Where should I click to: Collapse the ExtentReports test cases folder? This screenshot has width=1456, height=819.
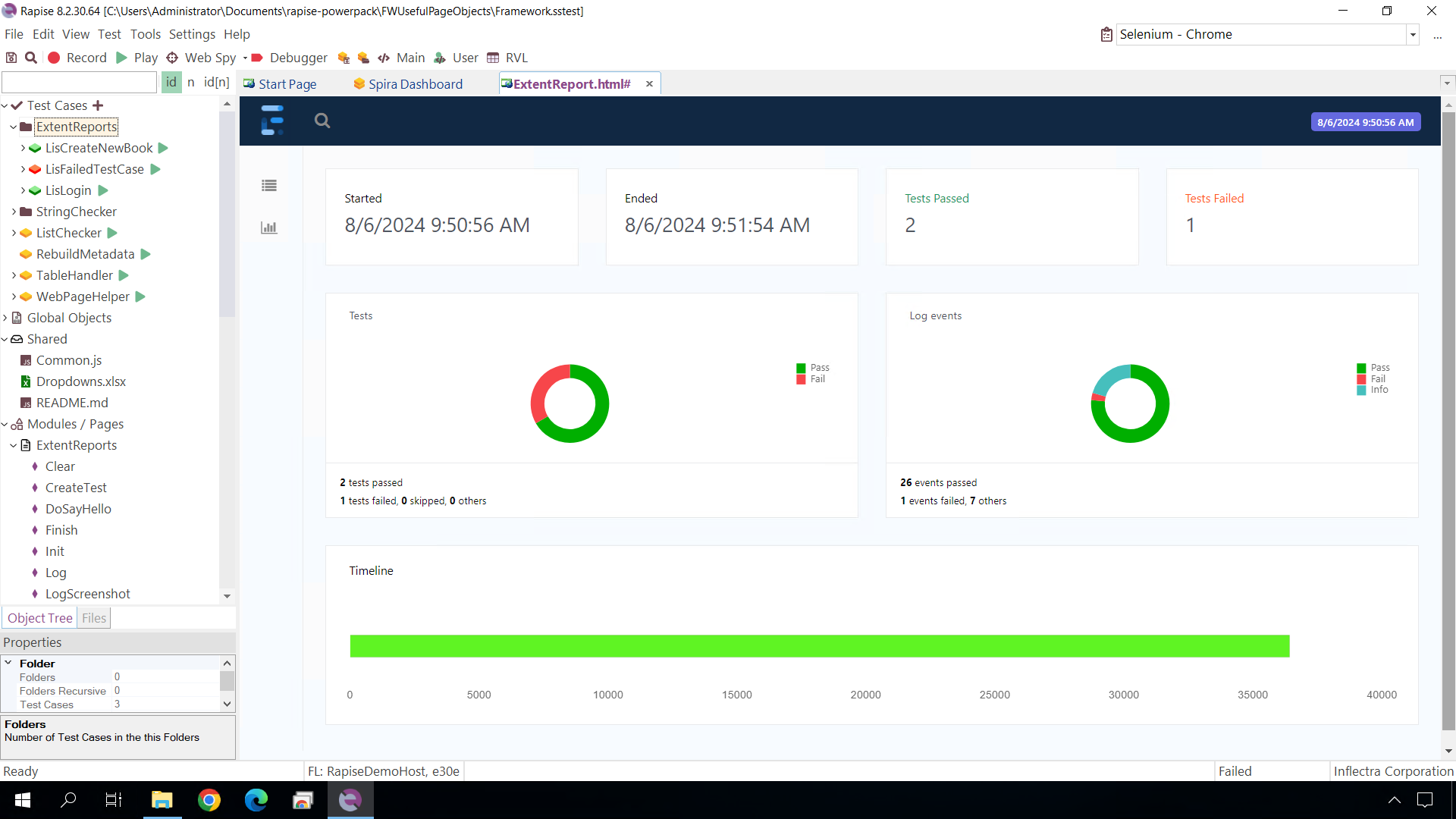click(13, 127)
